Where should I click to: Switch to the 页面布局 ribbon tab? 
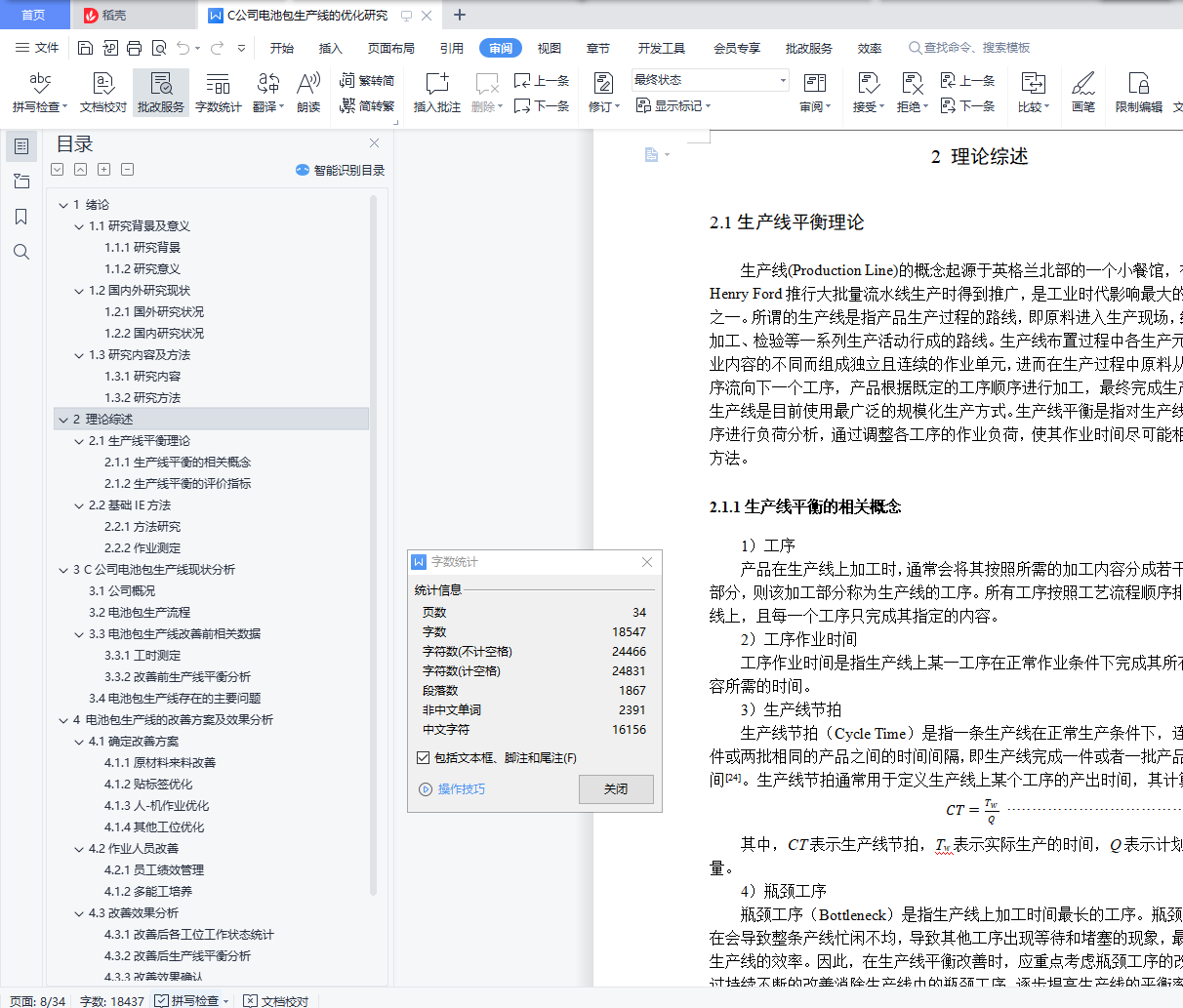(391, 48)
